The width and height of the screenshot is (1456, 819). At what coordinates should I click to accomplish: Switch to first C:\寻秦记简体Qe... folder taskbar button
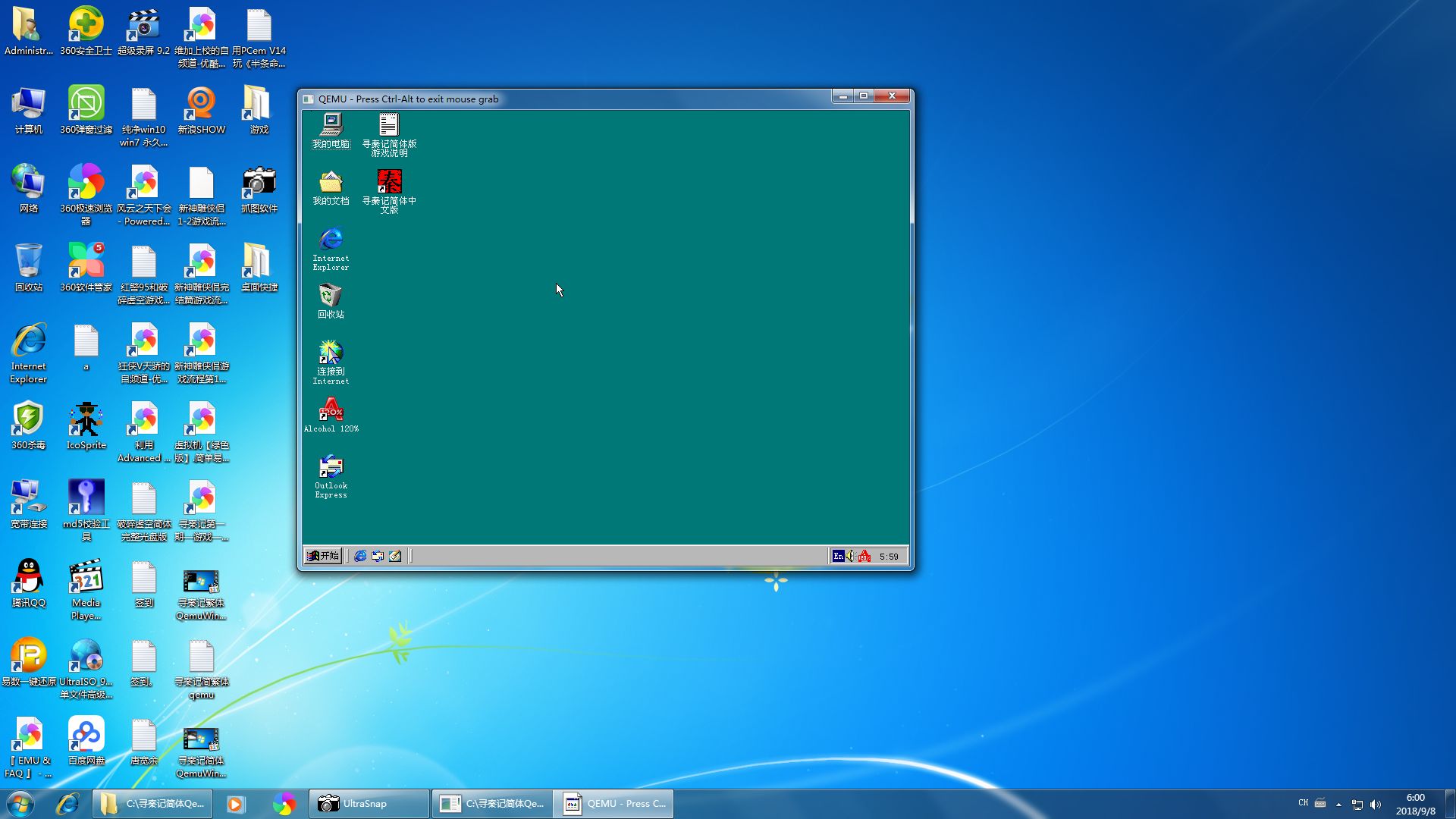pyautogui.click(x=152, y=804)
